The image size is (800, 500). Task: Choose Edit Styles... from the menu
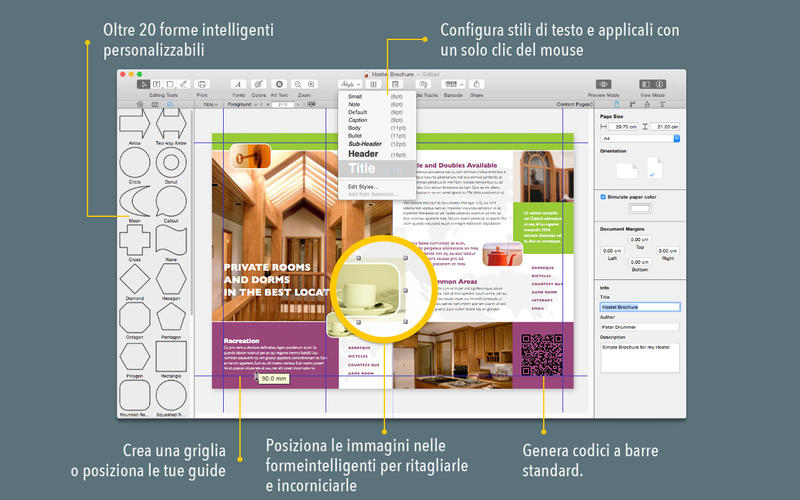coord(377,187)
